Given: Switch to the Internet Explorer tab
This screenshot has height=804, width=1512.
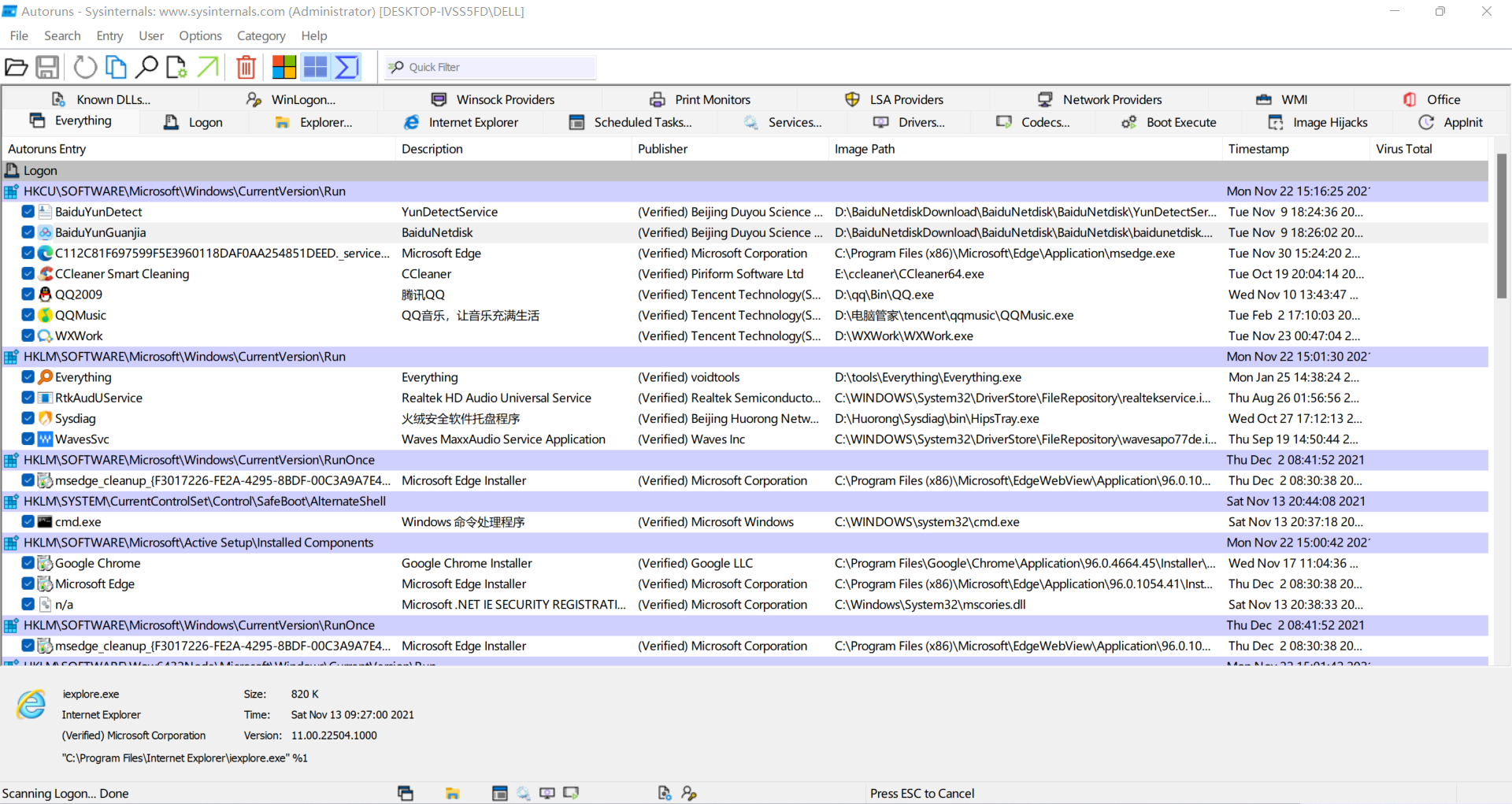Looking at the screenshot, I should [461, 122].
